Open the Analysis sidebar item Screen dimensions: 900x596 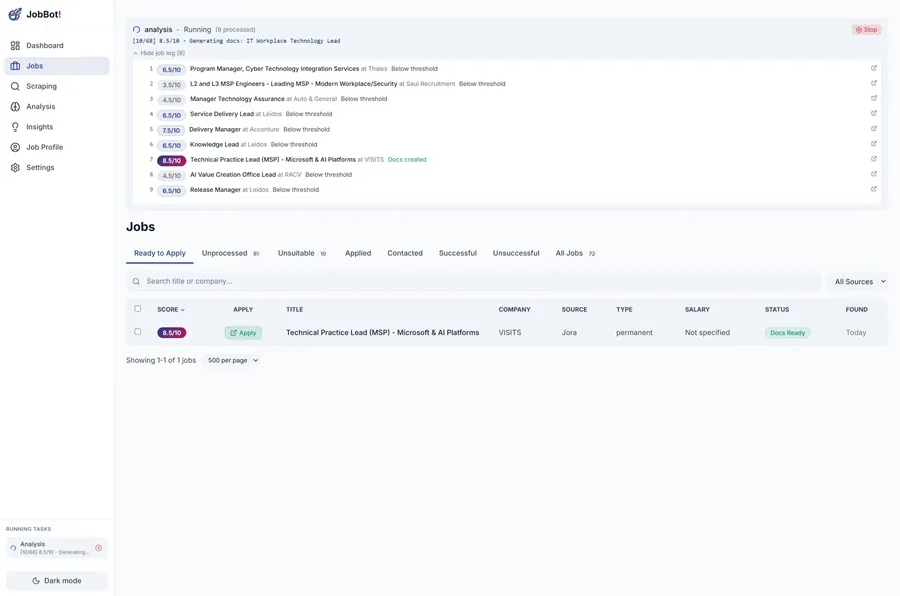point(56,107)
